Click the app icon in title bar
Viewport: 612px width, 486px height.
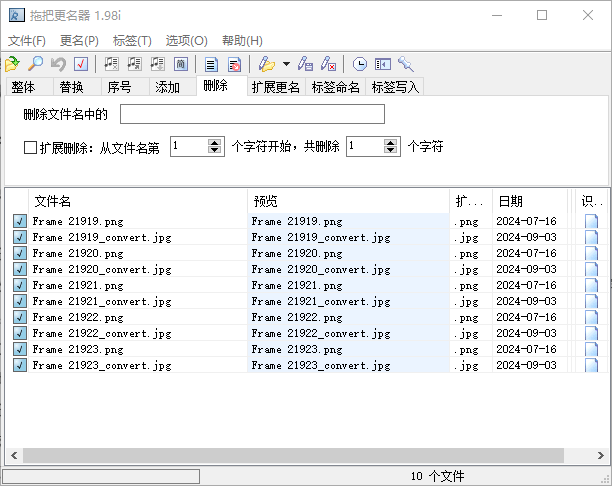click(16, 15)
